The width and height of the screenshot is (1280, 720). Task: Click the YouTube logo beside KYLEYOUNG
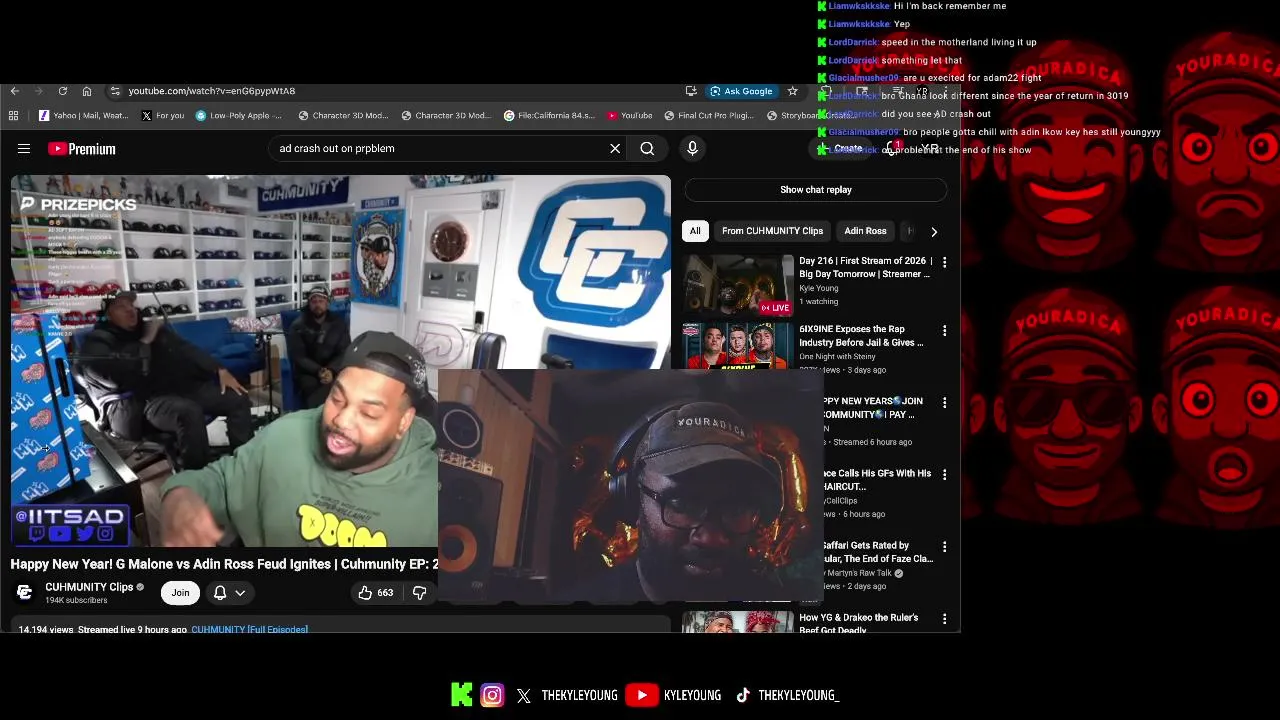tap(641, 695)
